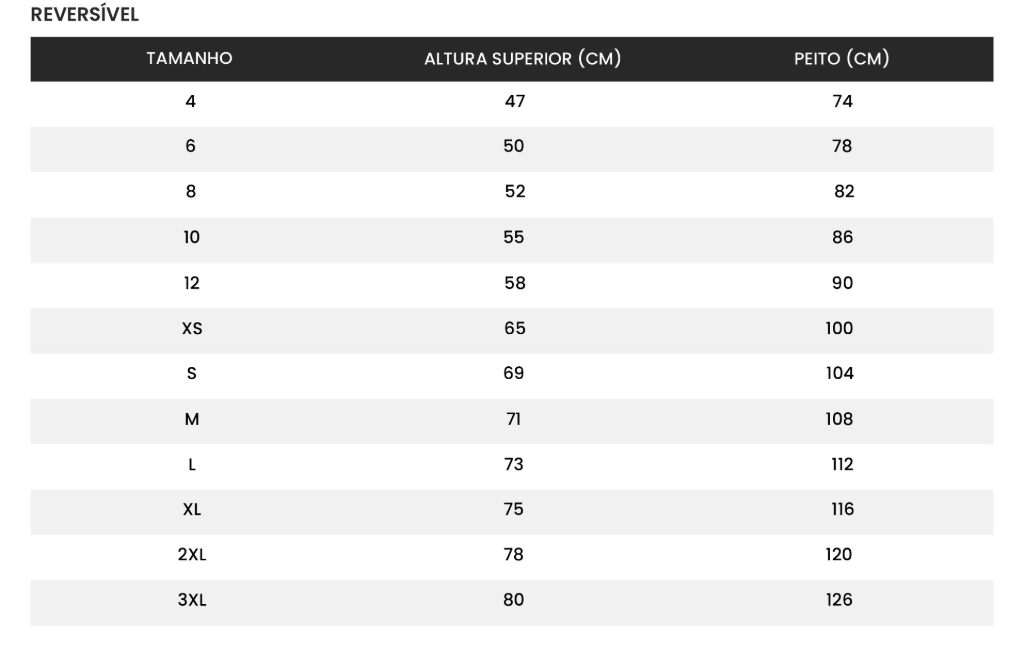Click the 3XL size cell
Viewport: 1024px width, 651px height.
pos(191,601)
